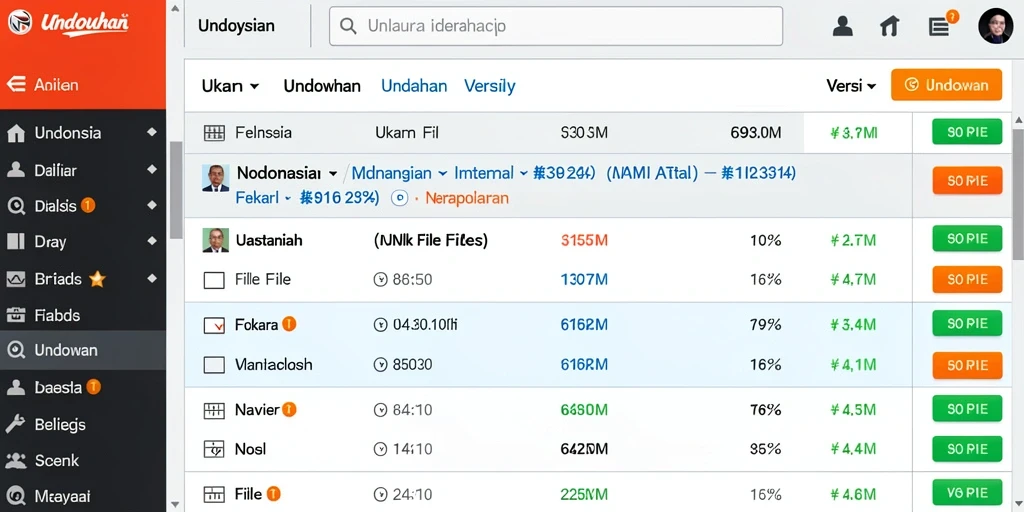Expand the Daliiar sidebar item arrow
The height and width of the screenshot is (512, 1024).
click(152, 169)
